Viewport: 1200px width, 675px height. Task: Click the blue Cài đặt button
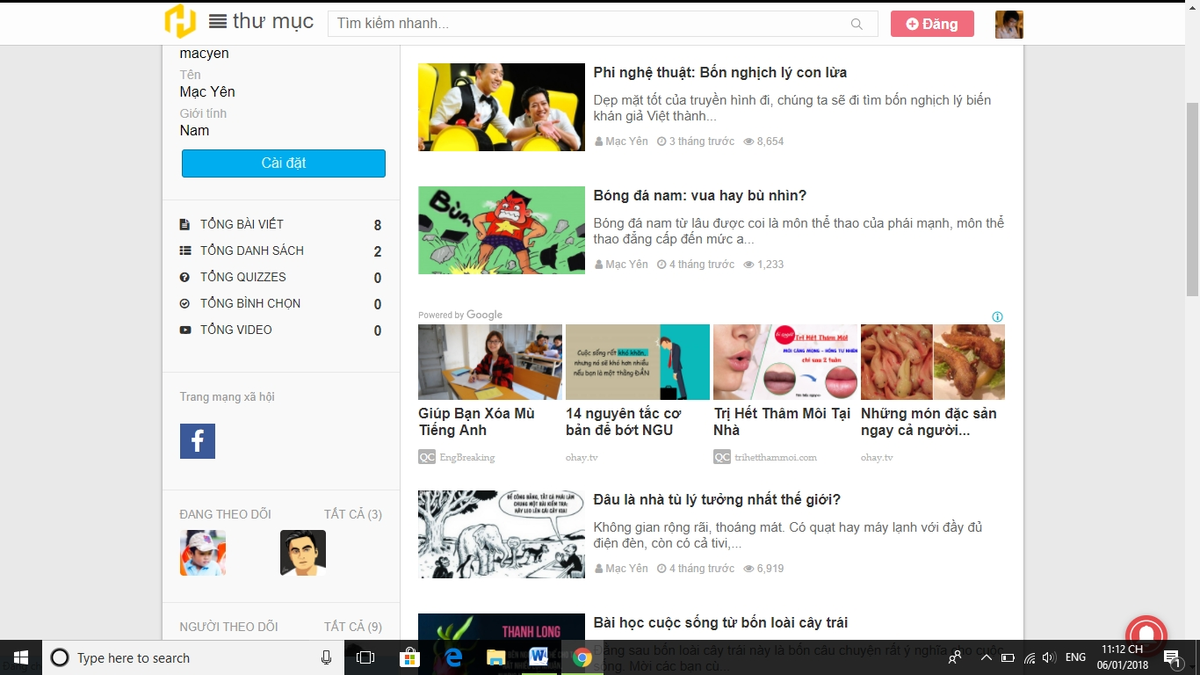coord(283,163)
